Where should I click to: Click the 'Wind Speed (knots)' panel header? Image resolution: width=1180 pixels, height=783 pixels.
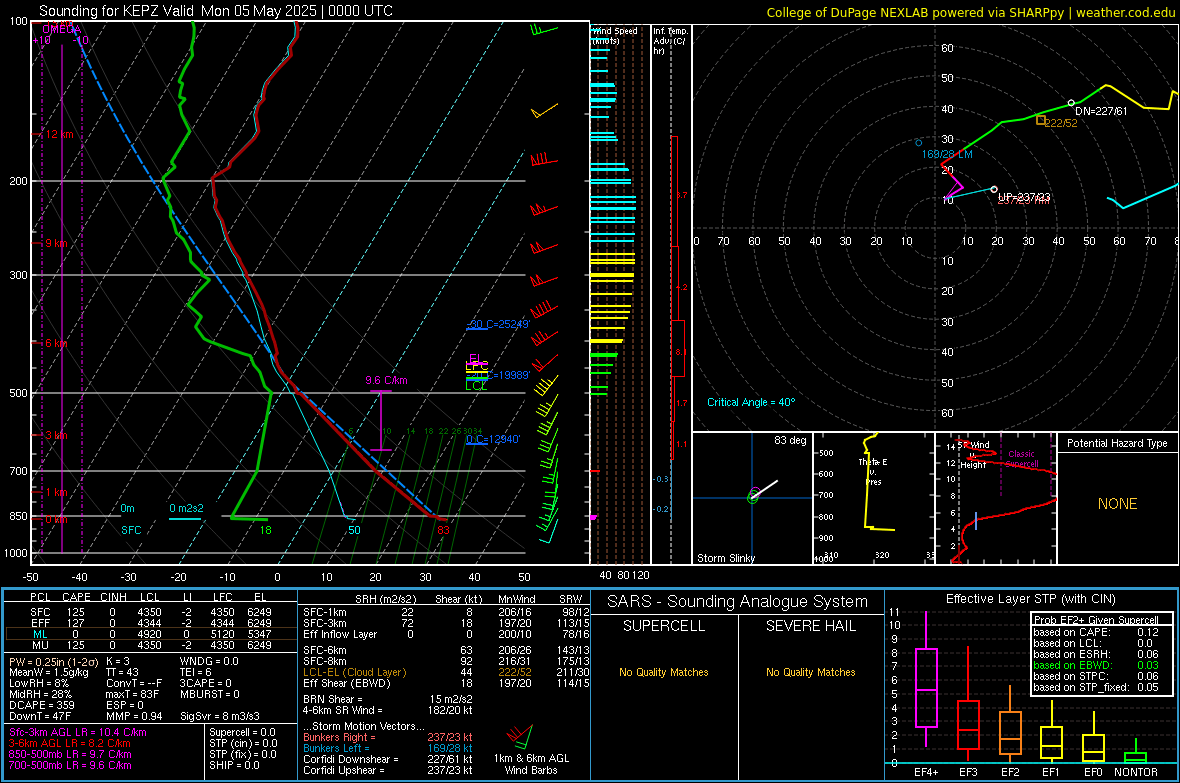pos(614,35)
